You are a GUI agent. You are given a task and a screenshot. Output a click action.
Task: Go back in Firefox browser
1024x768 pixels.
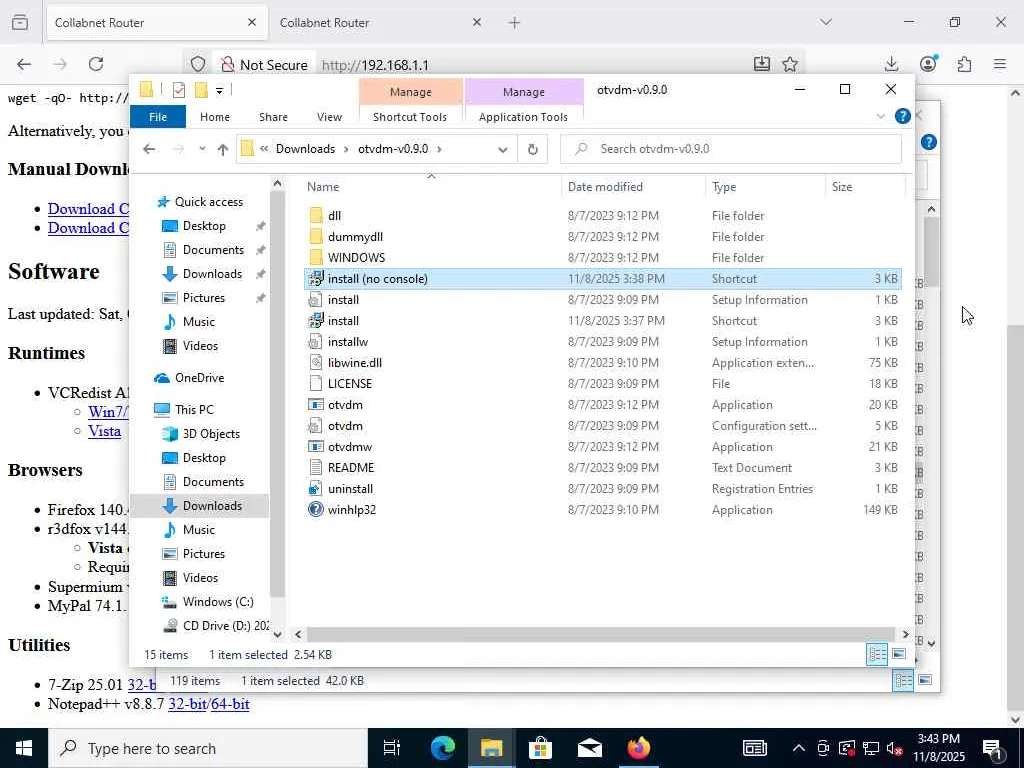(x=24, y=64)
